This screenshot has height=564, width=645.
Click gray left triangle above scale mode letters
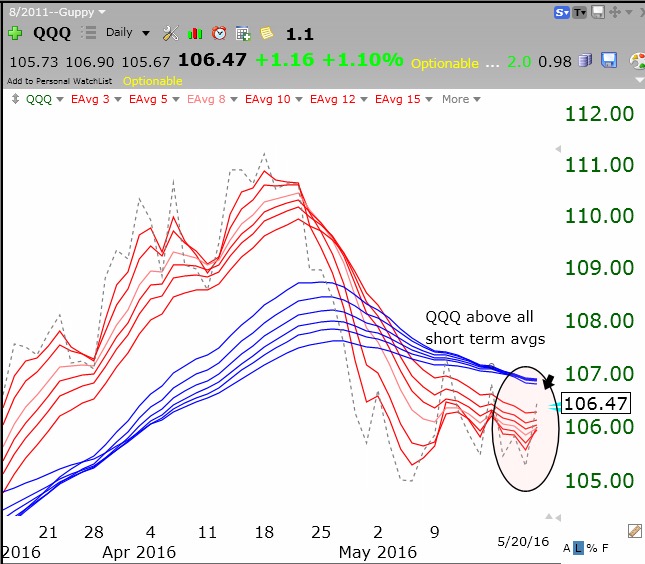point(558,518)
